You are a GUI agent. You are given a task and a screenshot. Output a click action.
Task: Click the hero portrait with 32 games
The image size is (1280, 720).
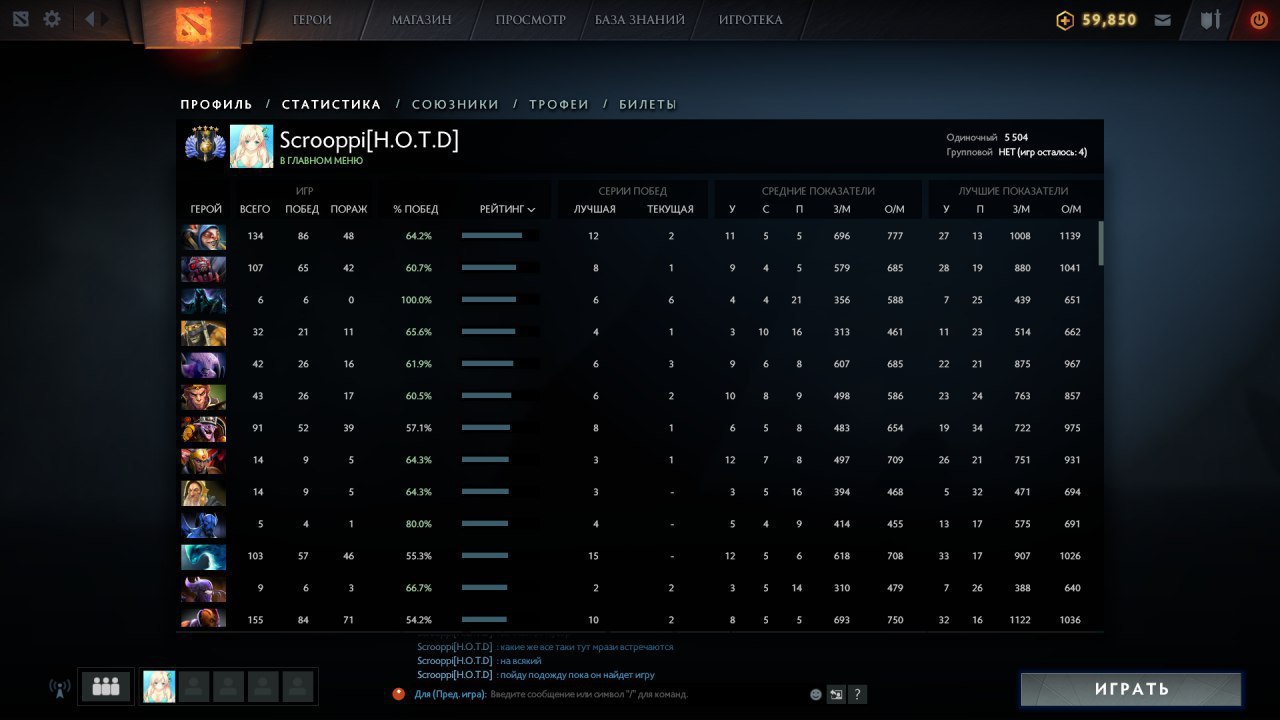(203, 333)
